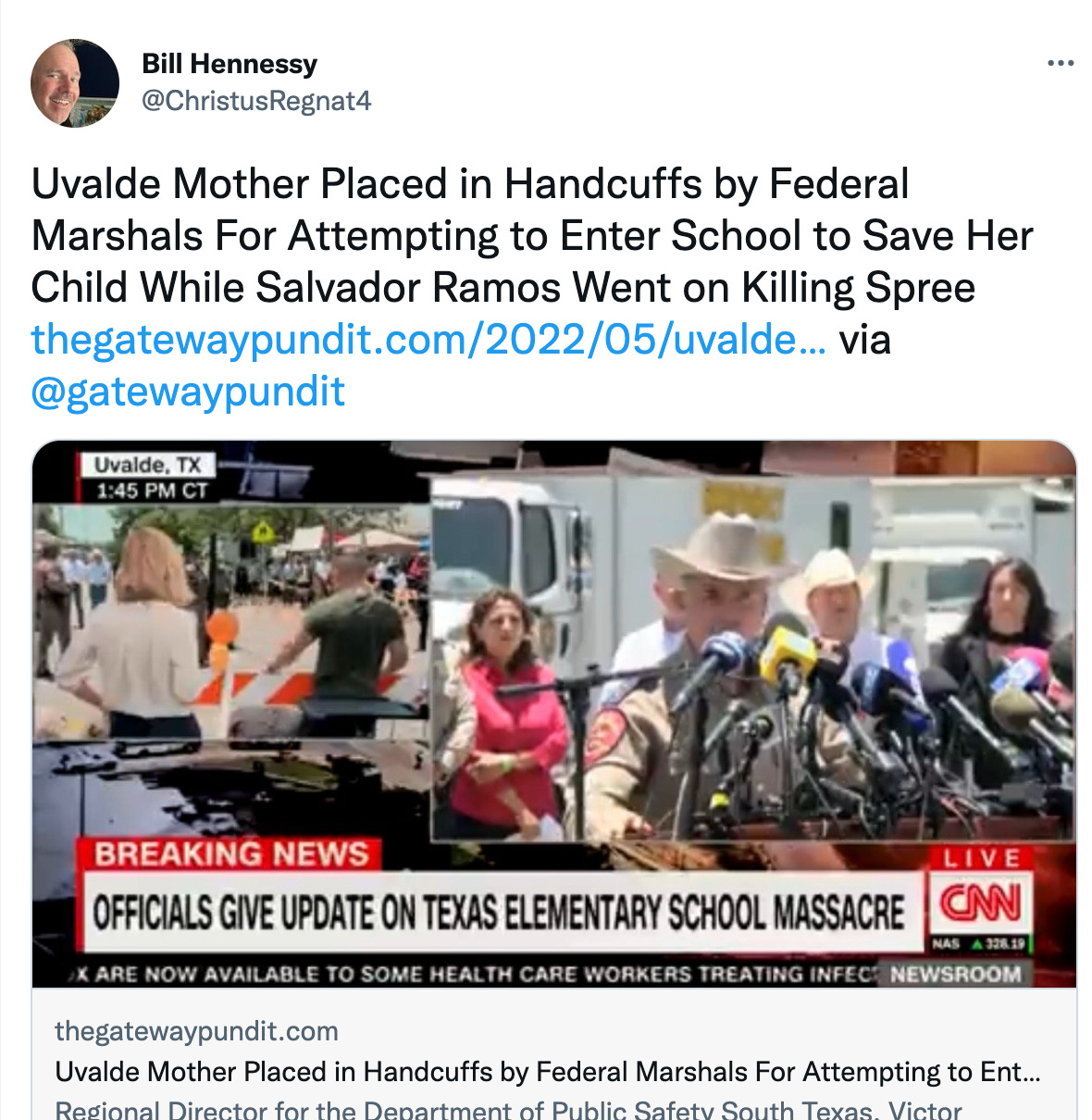Click the Texas Elementary School Massacre chyron
Screen dimensions: 1092x1120
(500, 912)
